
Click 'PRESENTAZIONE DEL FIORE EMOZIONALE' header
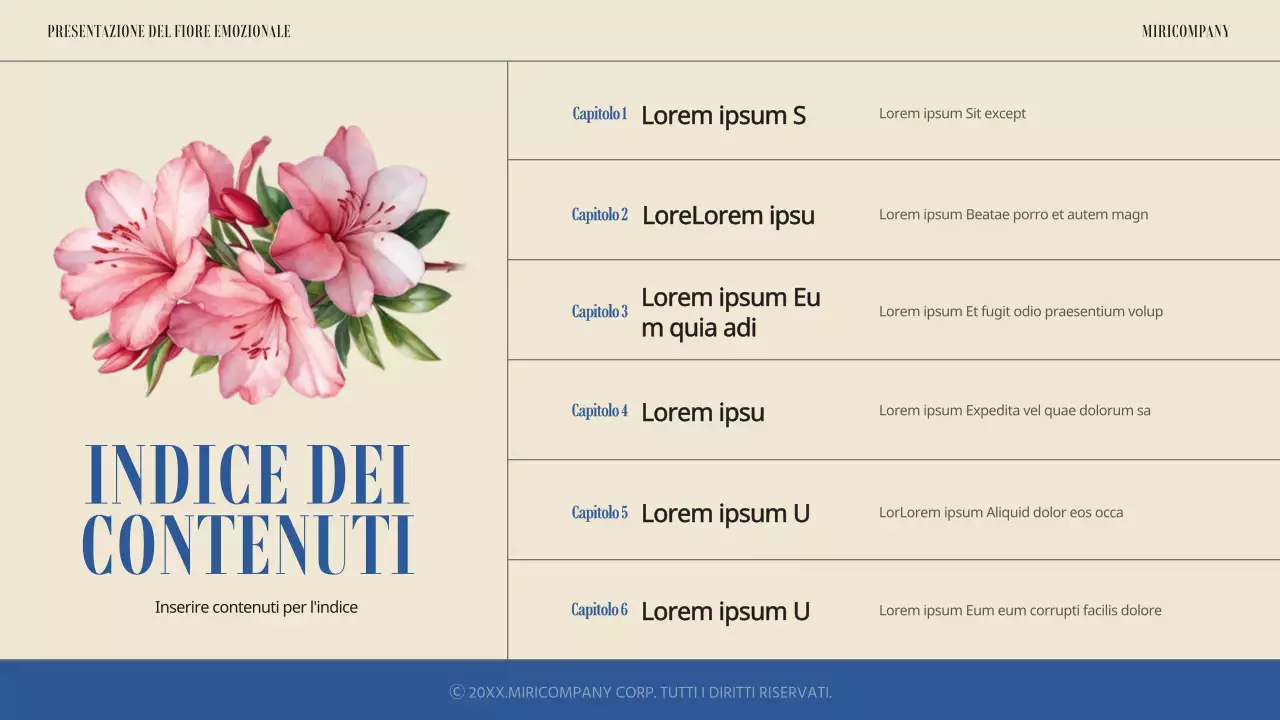coord(169,30)
